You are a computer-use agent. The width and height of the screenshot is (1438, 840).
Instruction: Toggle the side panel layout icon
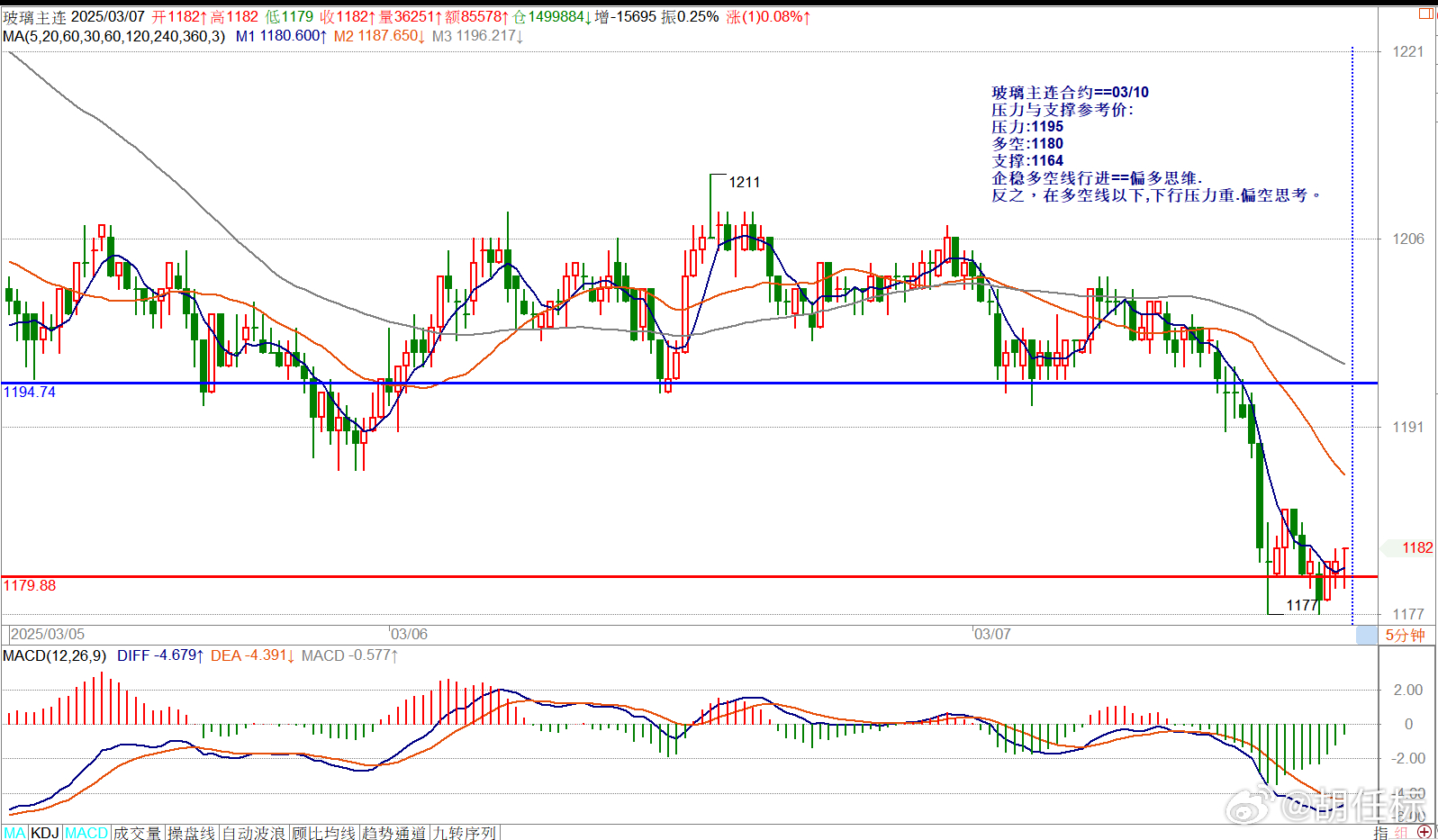(x=1426, y=14)
